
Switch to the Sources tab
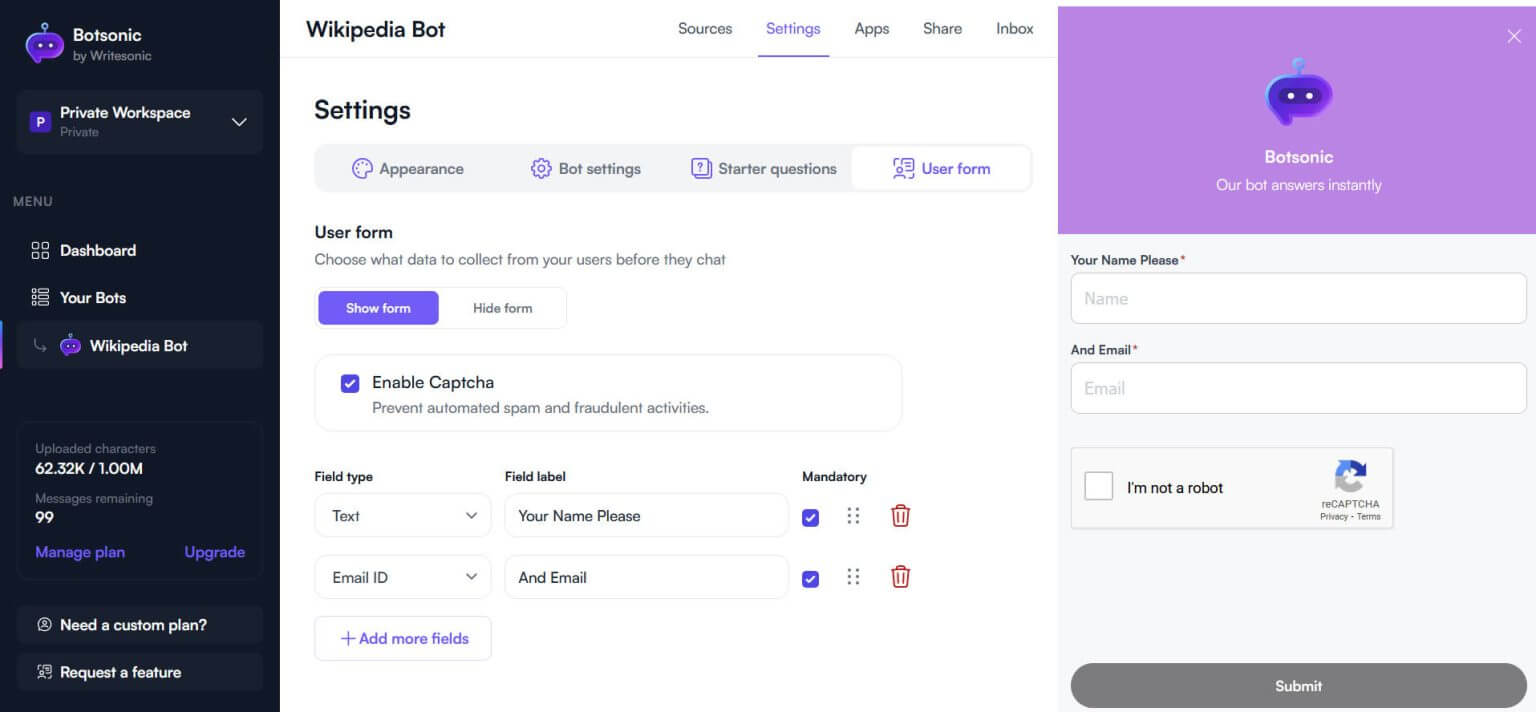pos(705,29)
